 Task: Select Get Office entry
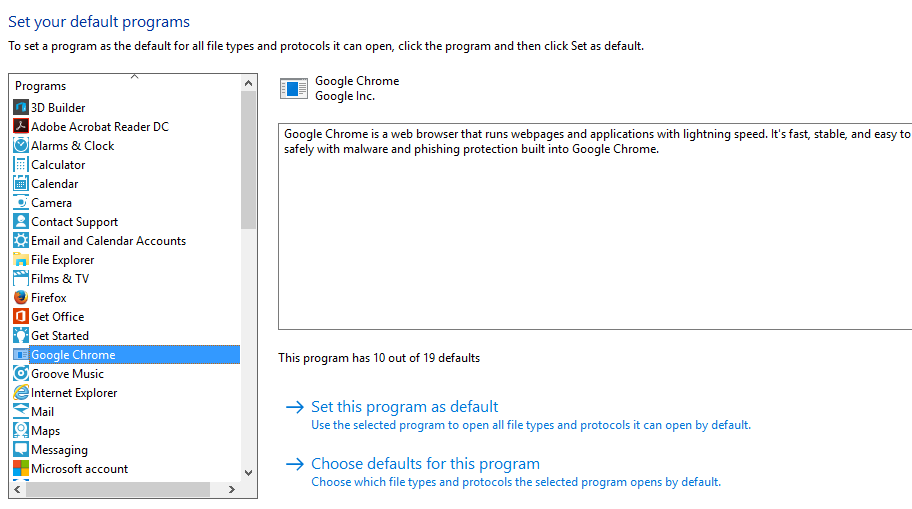tap(58, 316)
